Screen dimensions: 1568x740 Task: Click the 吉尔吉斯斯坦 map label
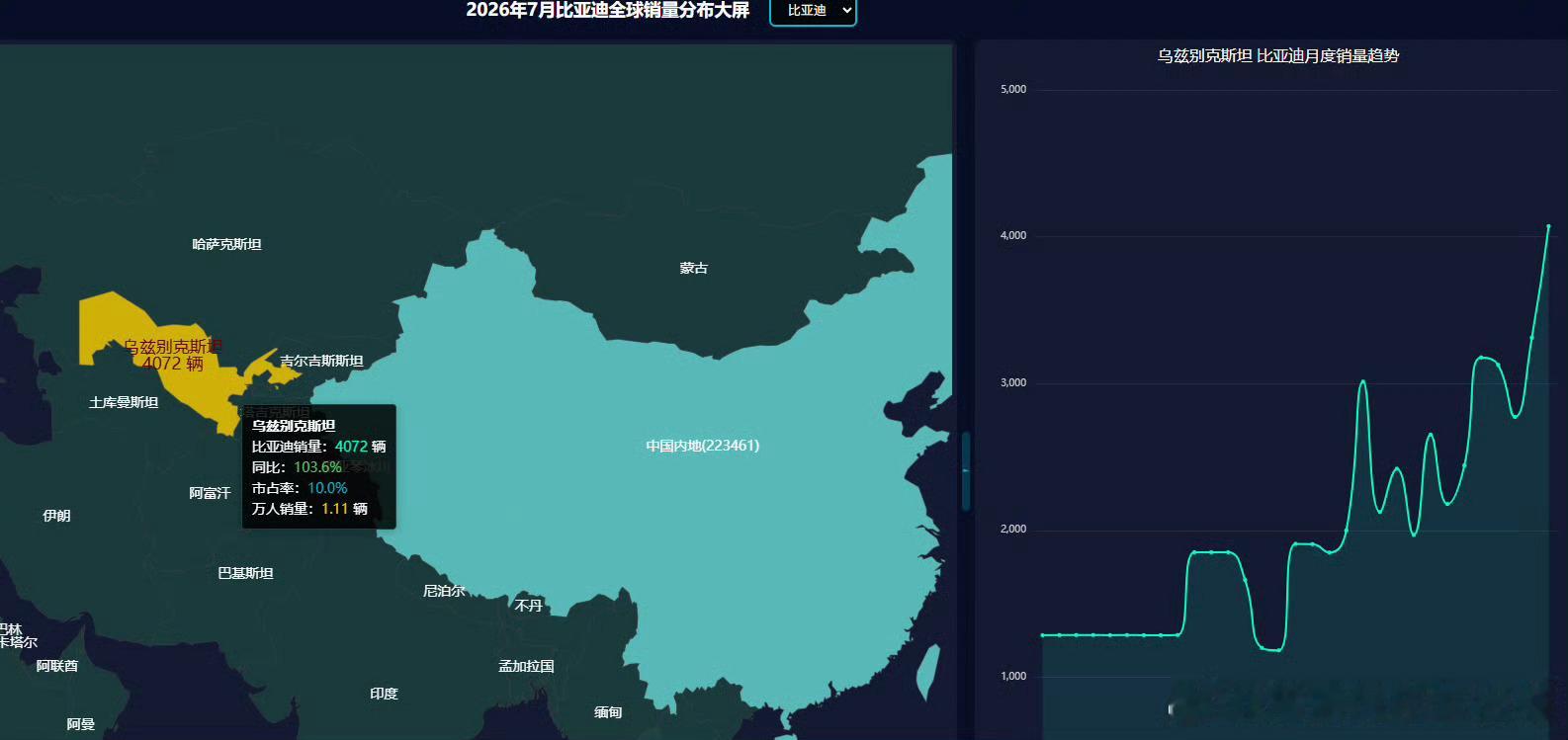(321, 361)
